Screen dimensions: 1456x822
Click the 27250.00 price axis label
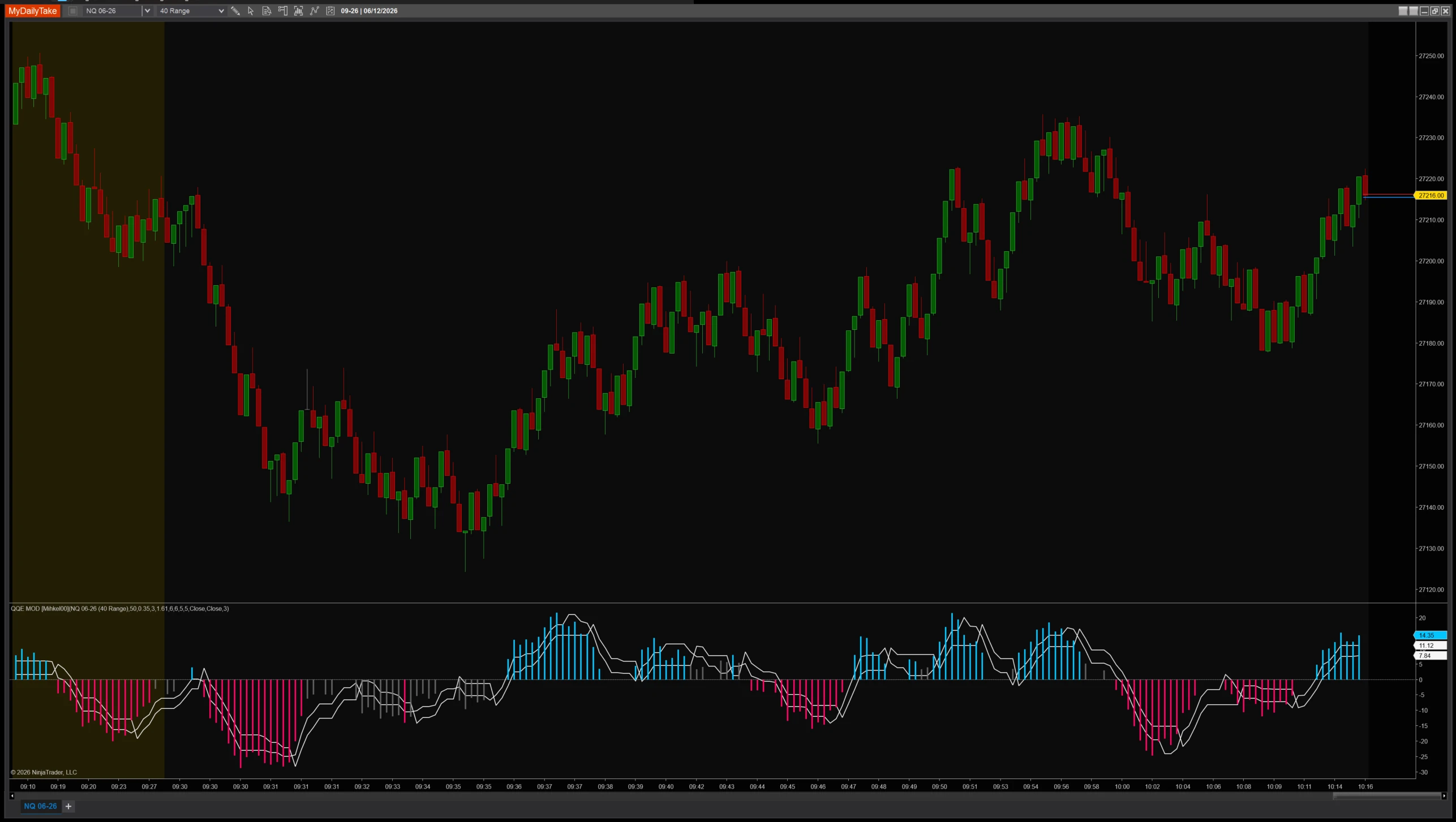[1431, 56]
